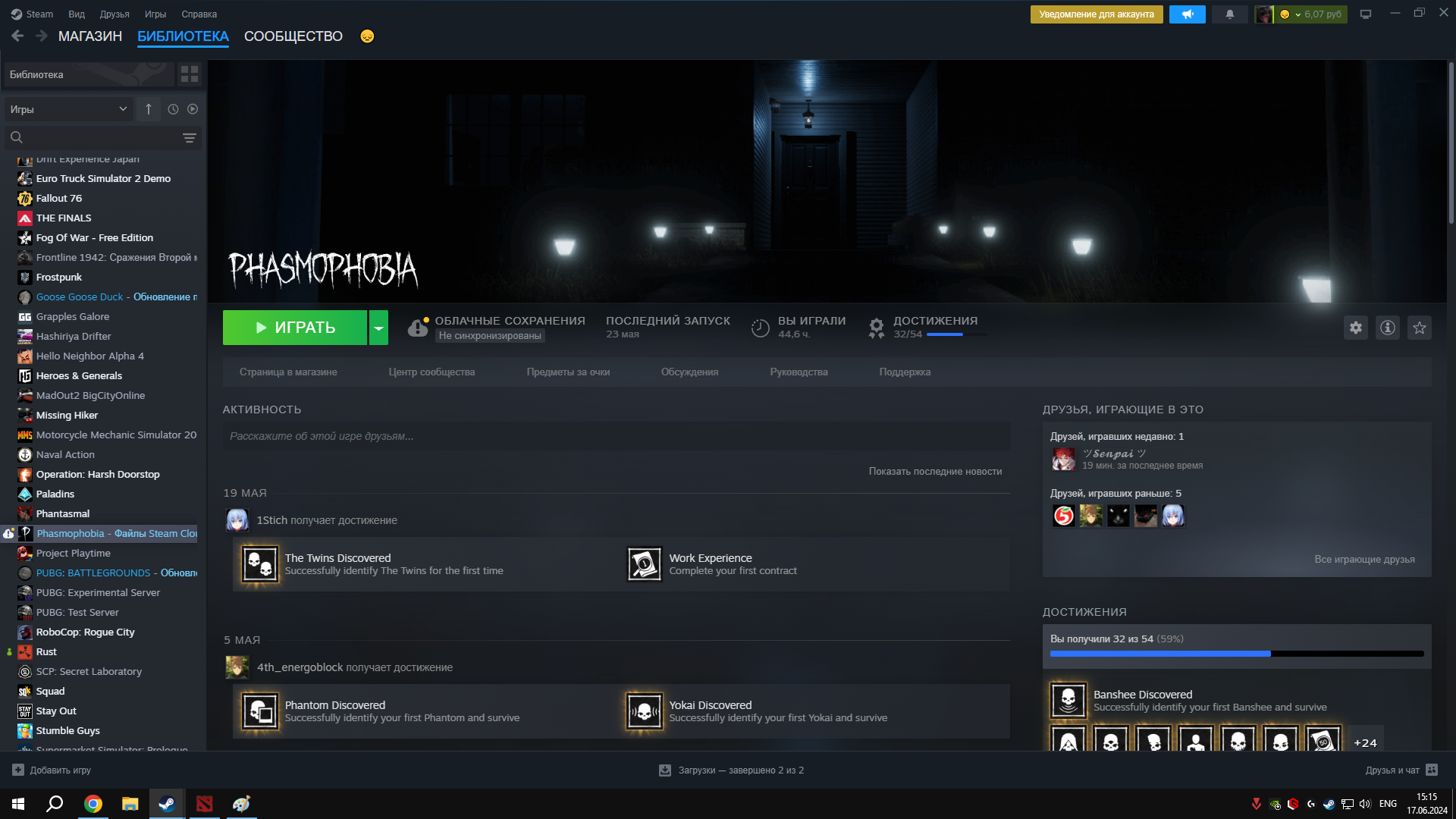Click the taskbar search magnifier
The image size is (1456, 819).
pyautogui.click(x=55, y=804)
